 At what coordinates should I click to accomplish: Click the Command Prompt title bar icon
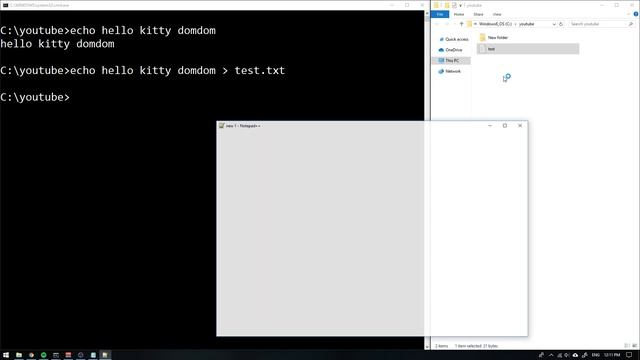click(x=5, y=5)
